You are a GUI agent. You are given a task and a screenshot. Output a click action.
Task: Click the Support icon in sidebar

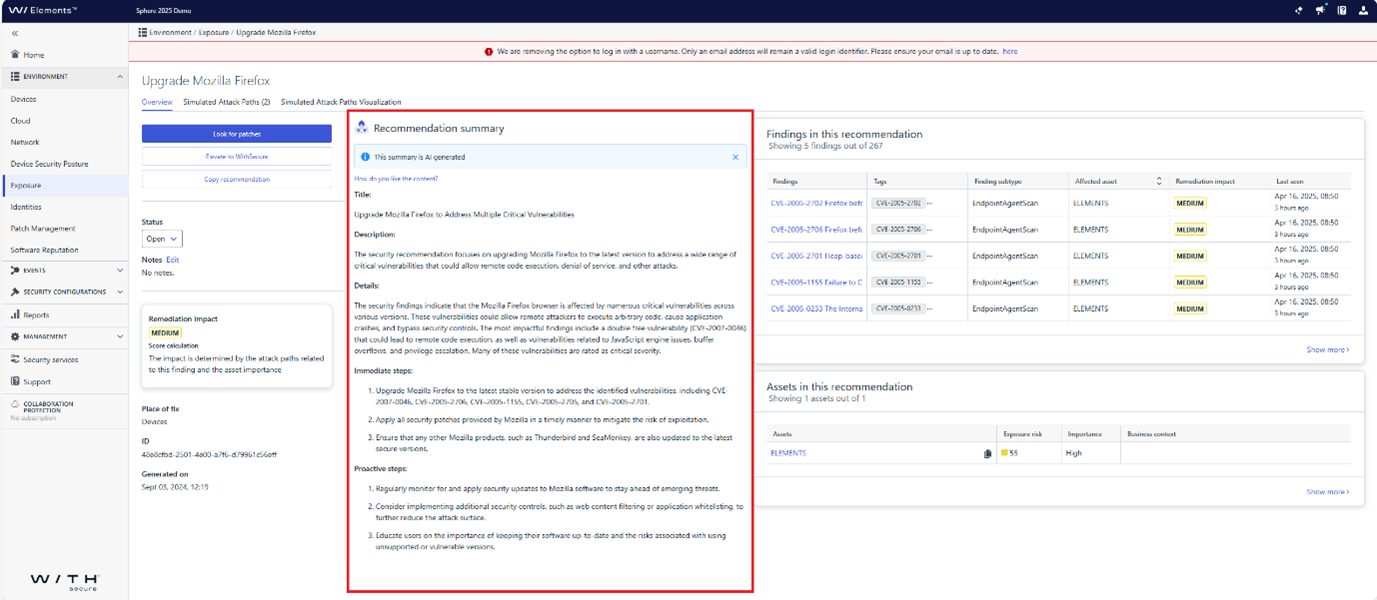pos(15,381)
